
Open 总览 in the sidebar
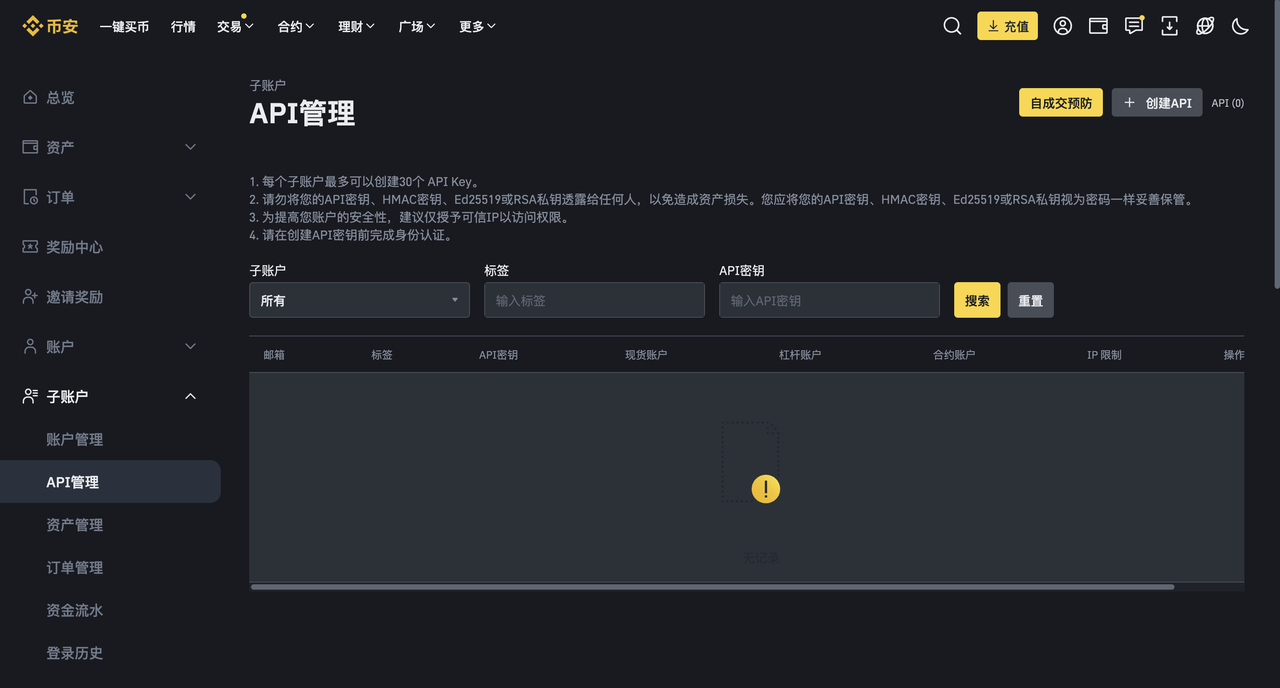pos(60,97)
